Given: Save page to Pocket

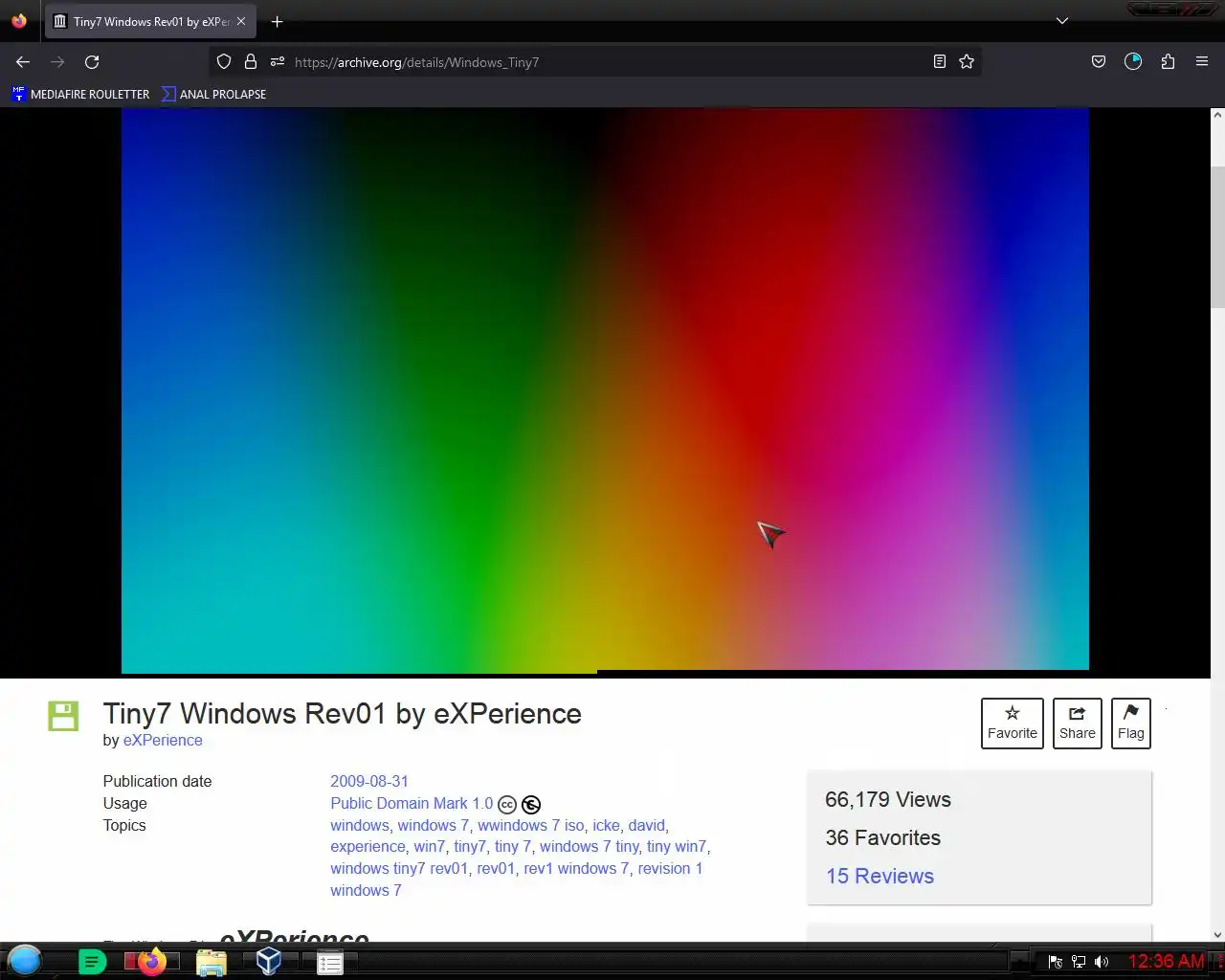Looking at the screenshot, I should 1099,61.
